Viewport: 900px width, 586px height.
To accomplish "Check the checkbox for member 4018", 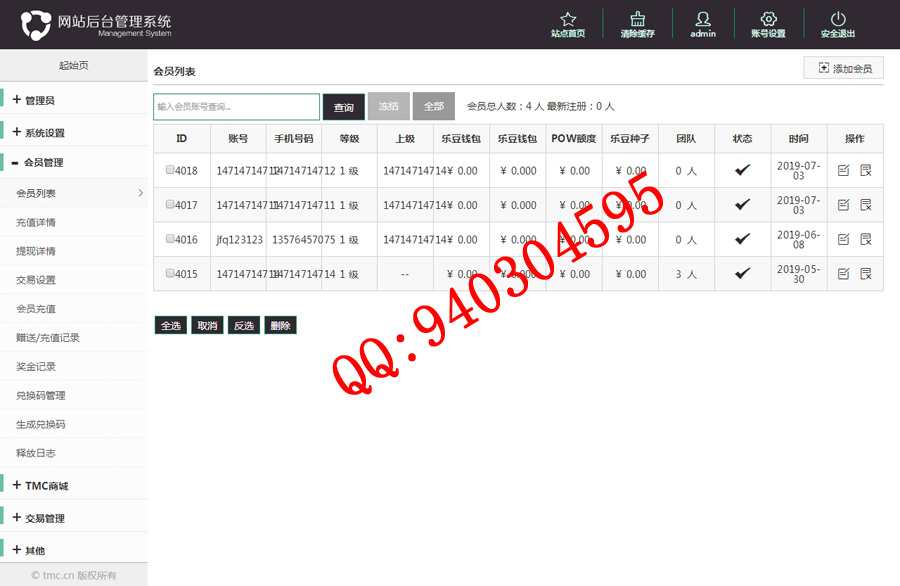I will [x=170, y=170].
